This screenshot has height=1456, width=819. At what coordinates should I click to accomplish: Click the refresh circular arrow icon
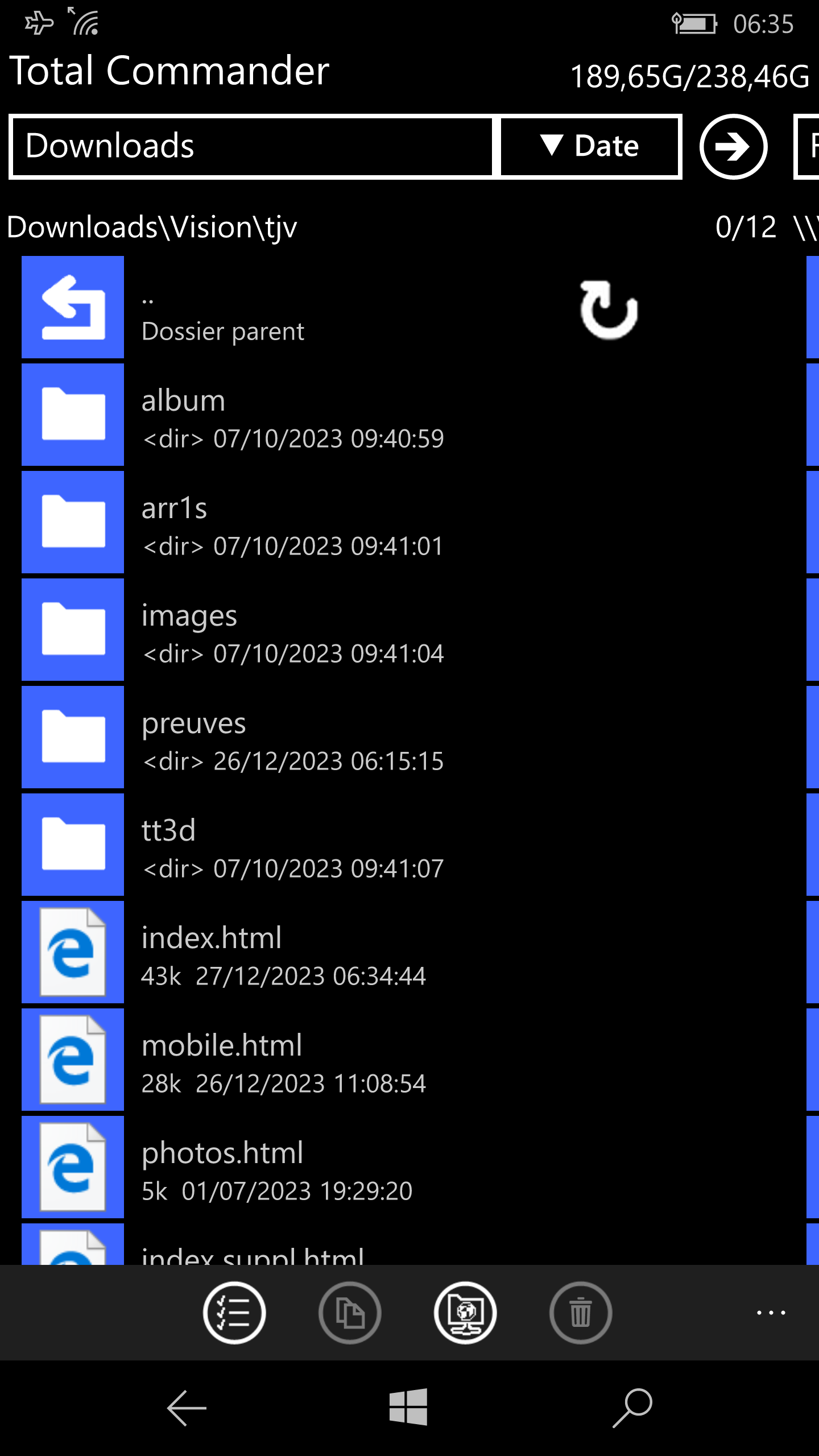point(609,310)
